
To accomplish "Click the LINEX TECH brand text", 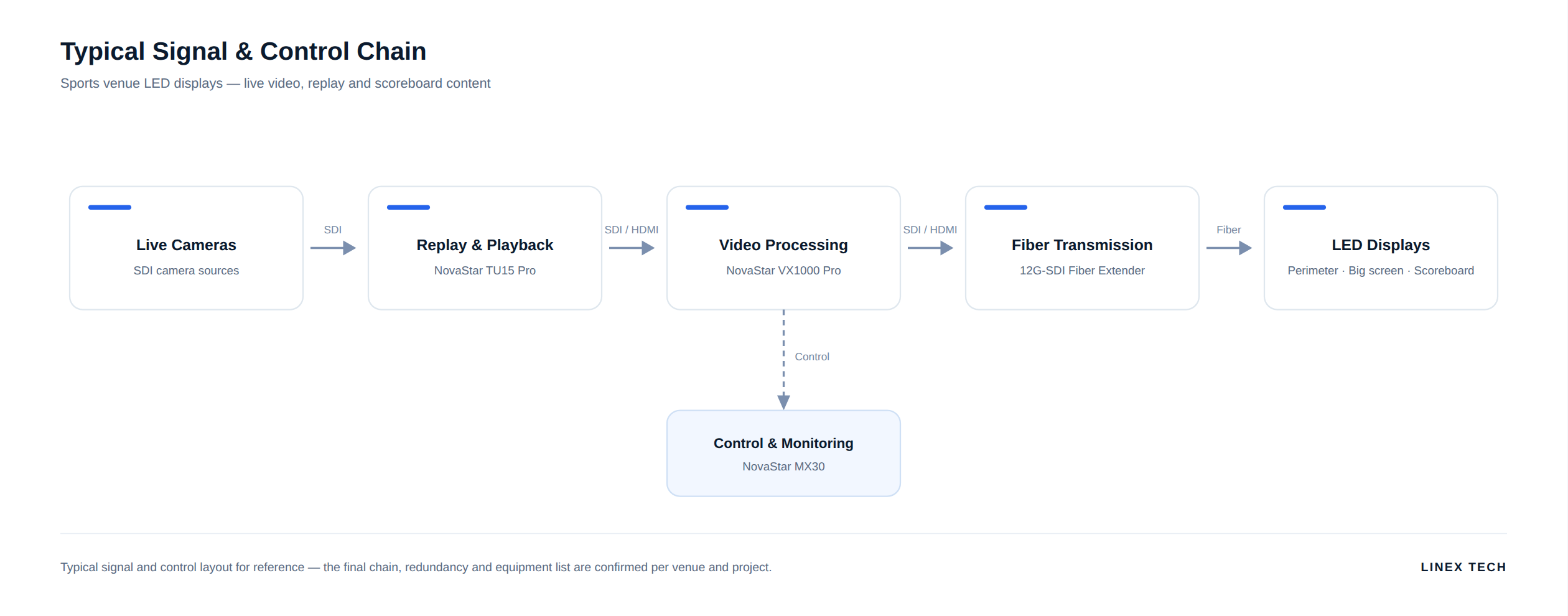I will pyautogui.click(x=1463, y=567).
